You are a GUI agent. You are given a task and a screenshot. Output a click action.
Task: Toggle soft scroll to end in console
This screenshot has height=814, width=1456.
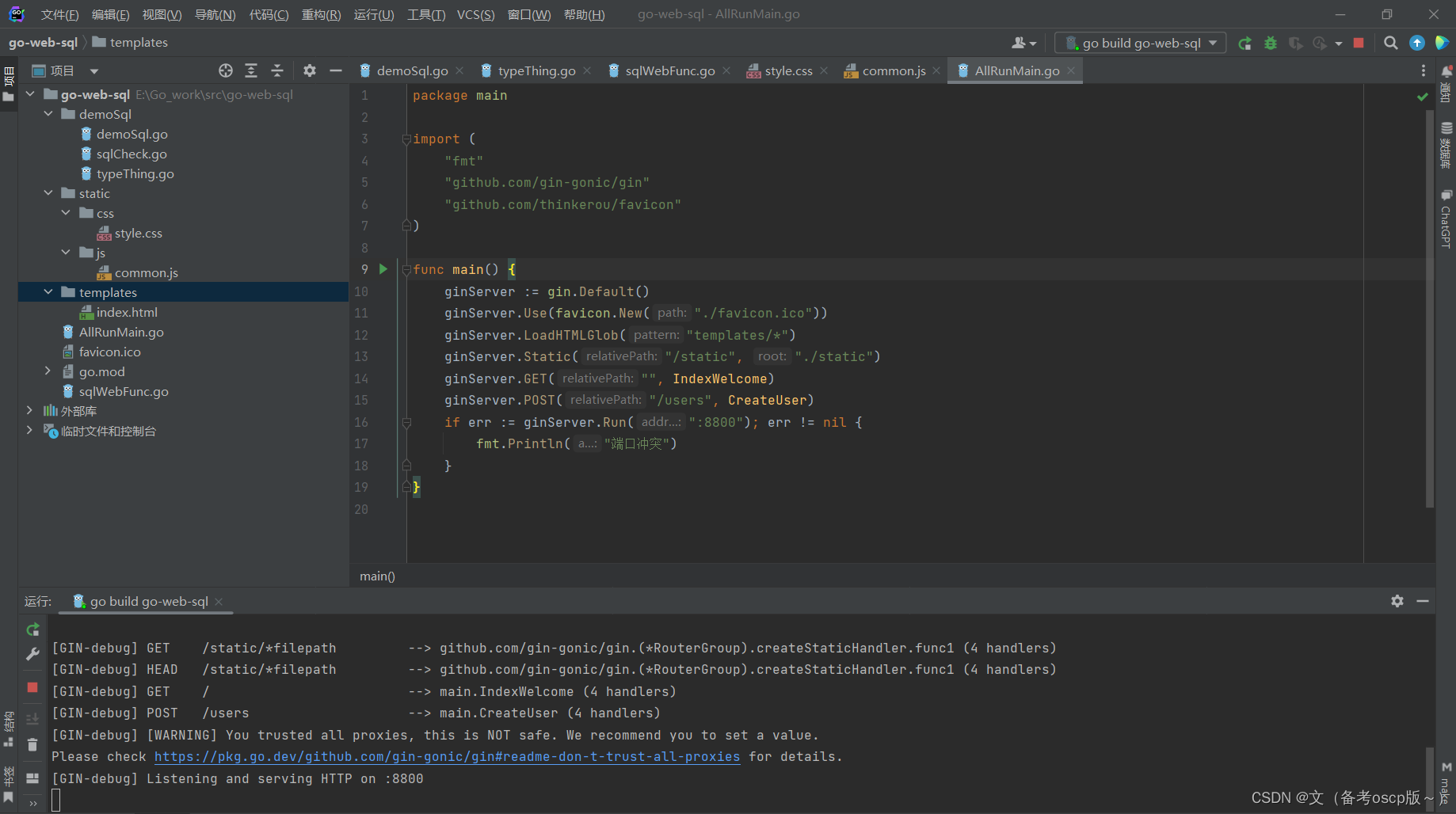tap(32, 719)
